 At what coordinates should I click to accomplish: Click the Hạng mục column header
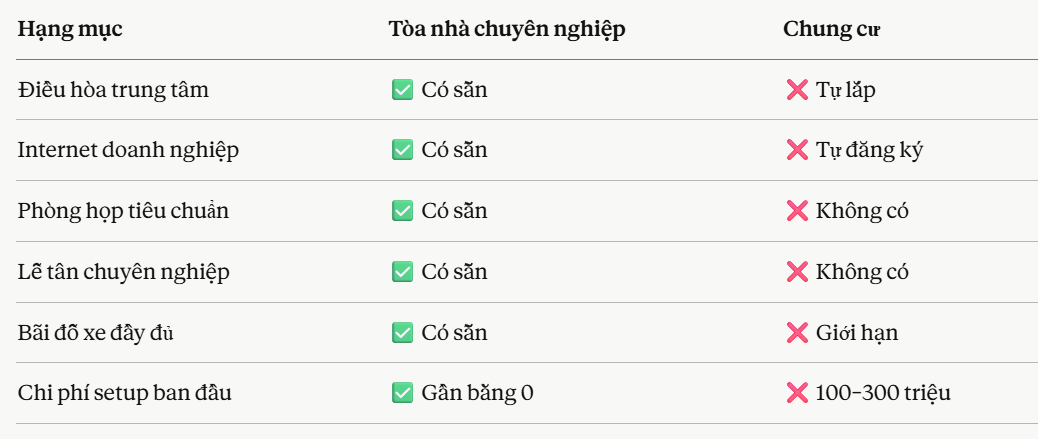70,29
